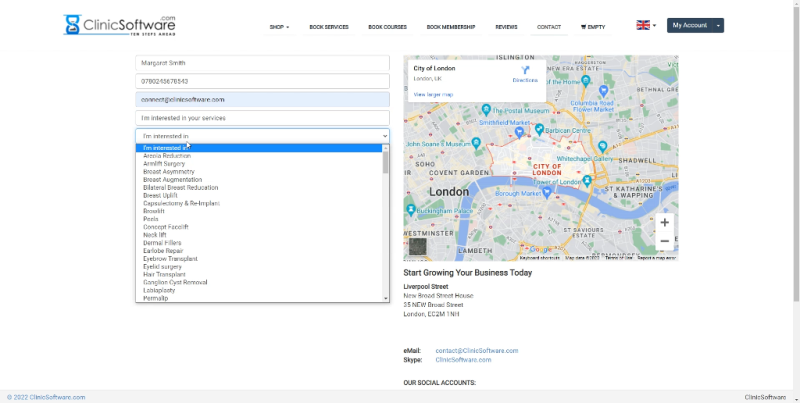Open language selector dropdown arrow
The image size is (800, 403).
(x=654, y=25)
